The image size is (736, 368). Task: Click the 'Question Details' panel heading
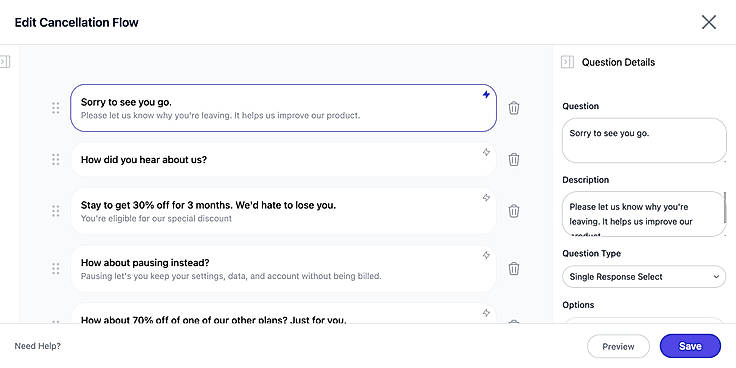618,62
